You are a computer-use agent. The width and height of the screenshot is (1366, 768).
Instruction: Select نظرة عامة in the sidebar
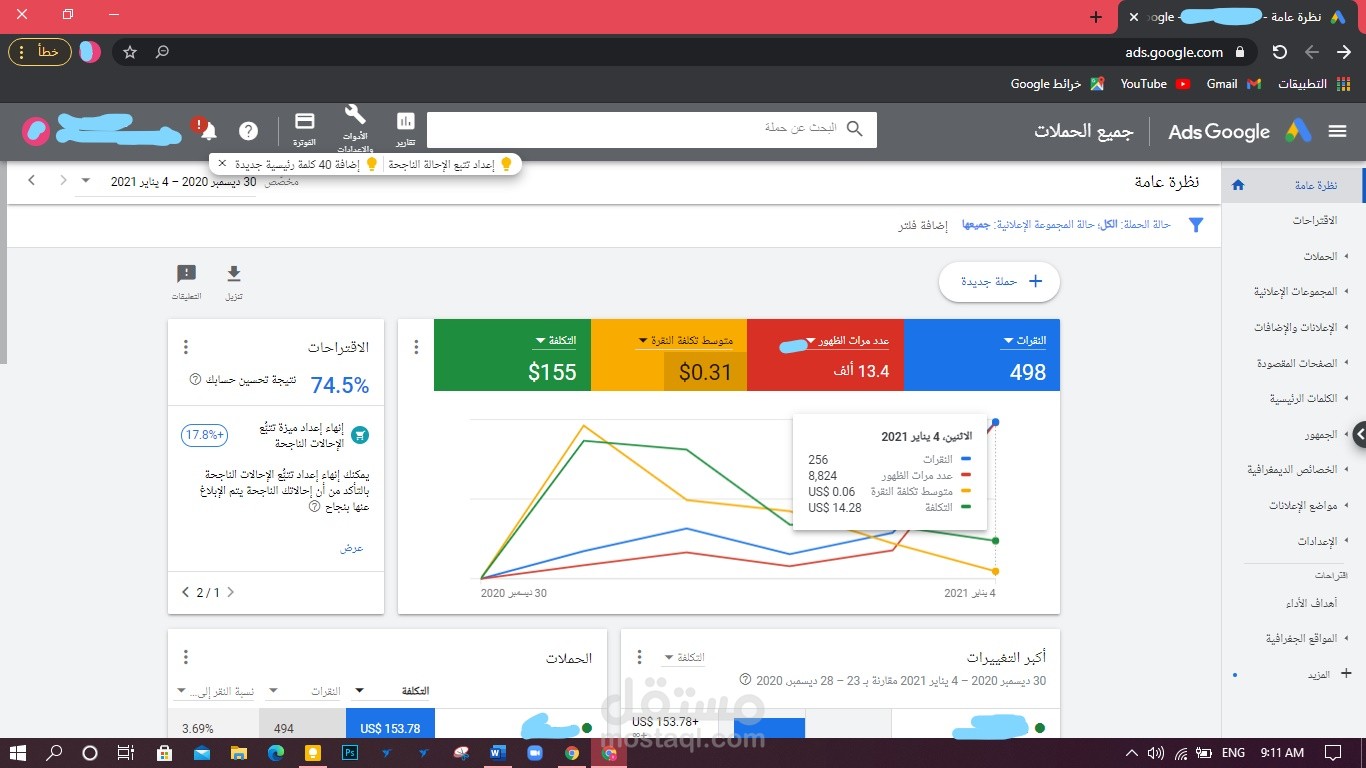(x=1292, y=185)
